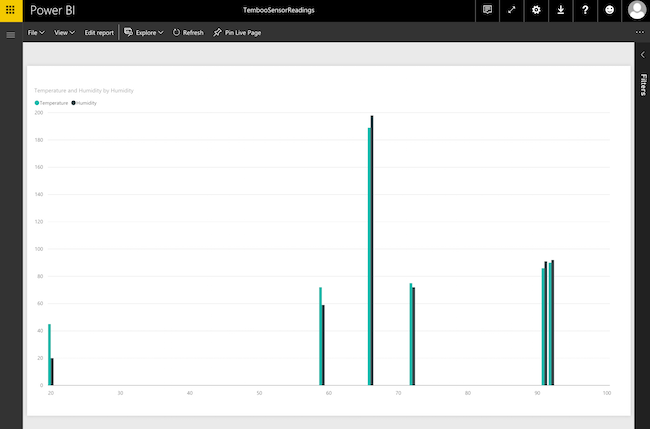Toggle the hamburger navigation pane

pyautogui.click(x=11, y=35)
